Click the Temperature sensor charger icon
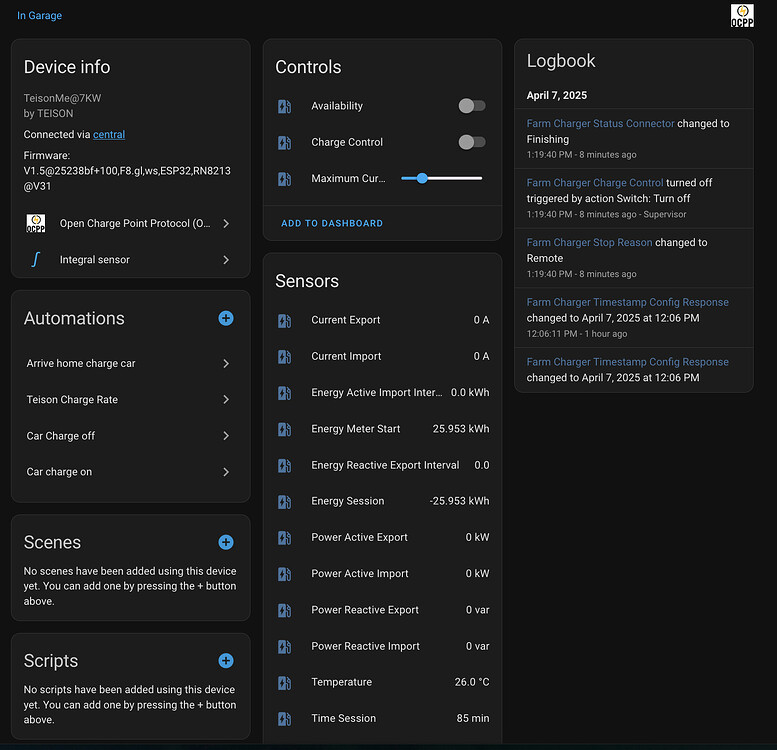 284,682
